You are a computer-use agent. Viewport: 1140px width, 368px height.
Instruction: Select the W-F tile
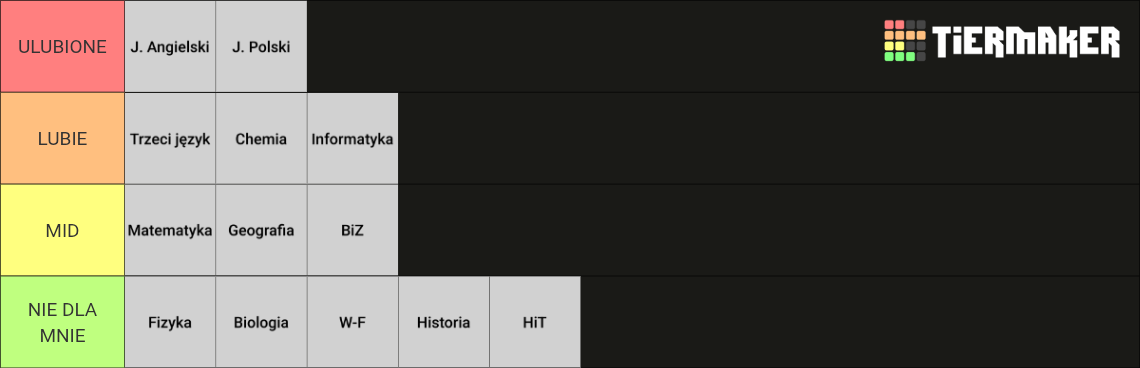pyautogui.click(x=353, y=322)
